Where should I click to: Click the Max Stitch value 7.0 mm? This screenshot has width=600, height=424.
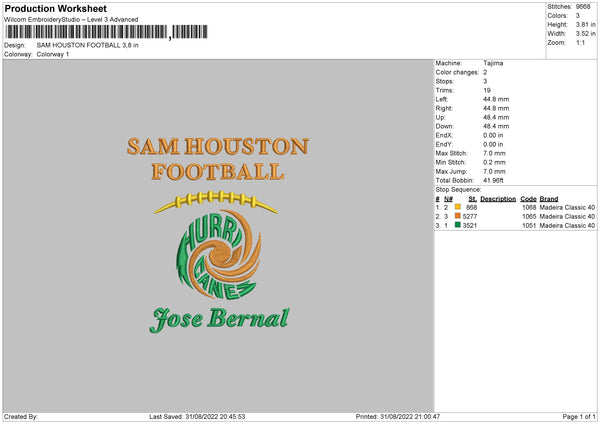[x=494, y=153]
